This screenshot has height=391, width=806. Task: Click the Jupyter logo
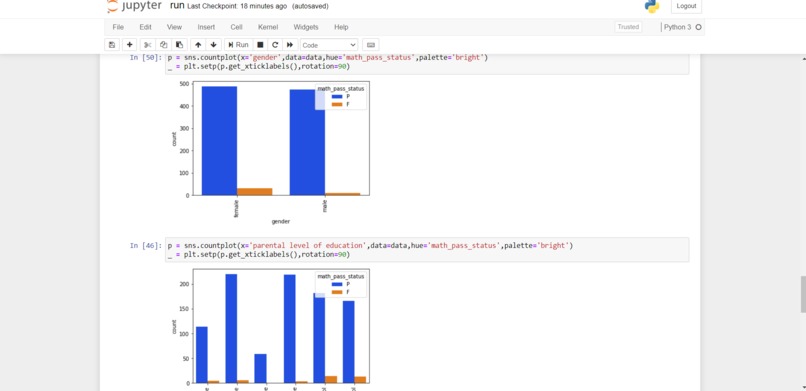134,6
